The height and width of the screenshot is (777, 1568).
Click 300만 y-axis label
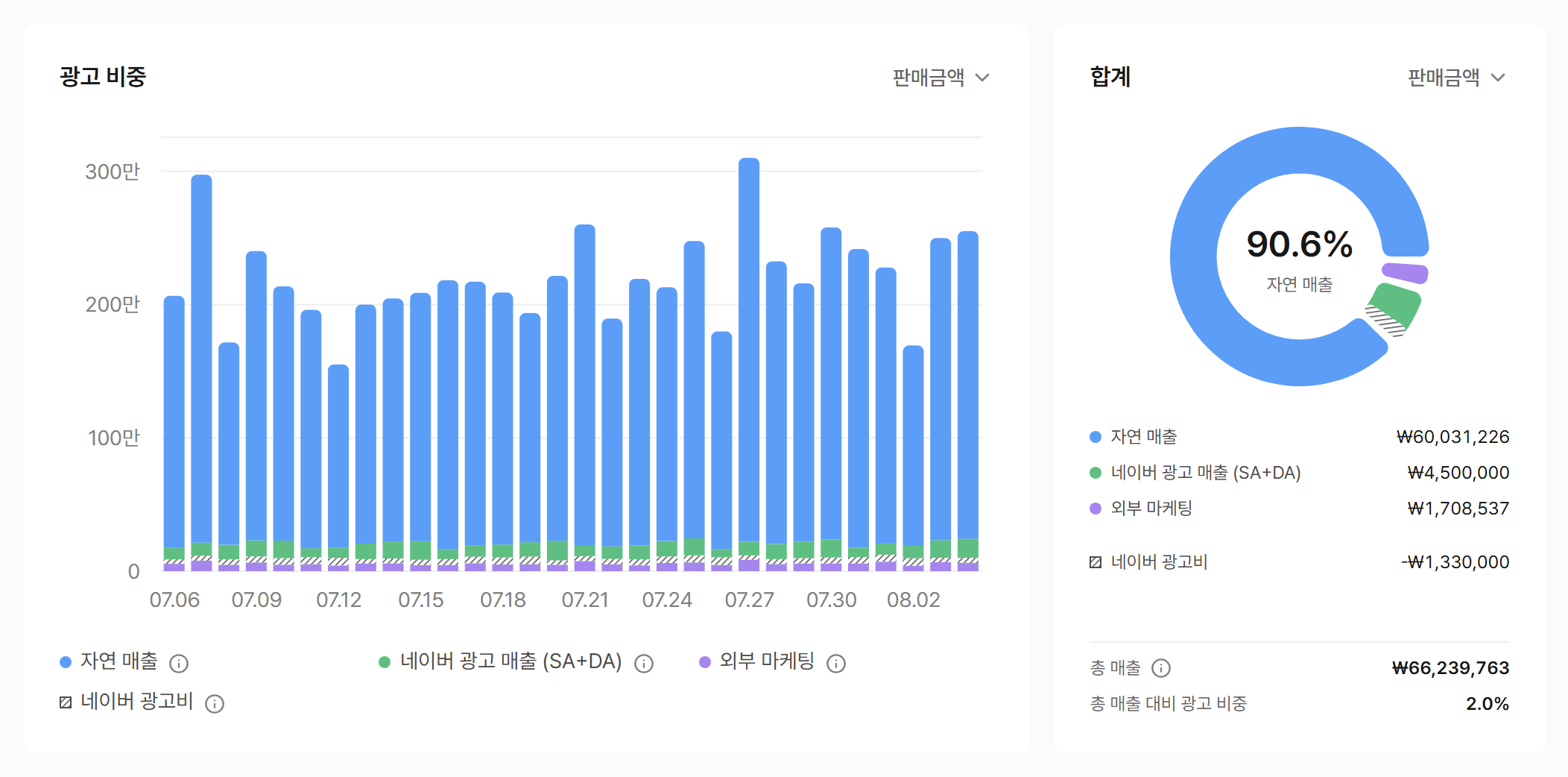click(113, 172)
